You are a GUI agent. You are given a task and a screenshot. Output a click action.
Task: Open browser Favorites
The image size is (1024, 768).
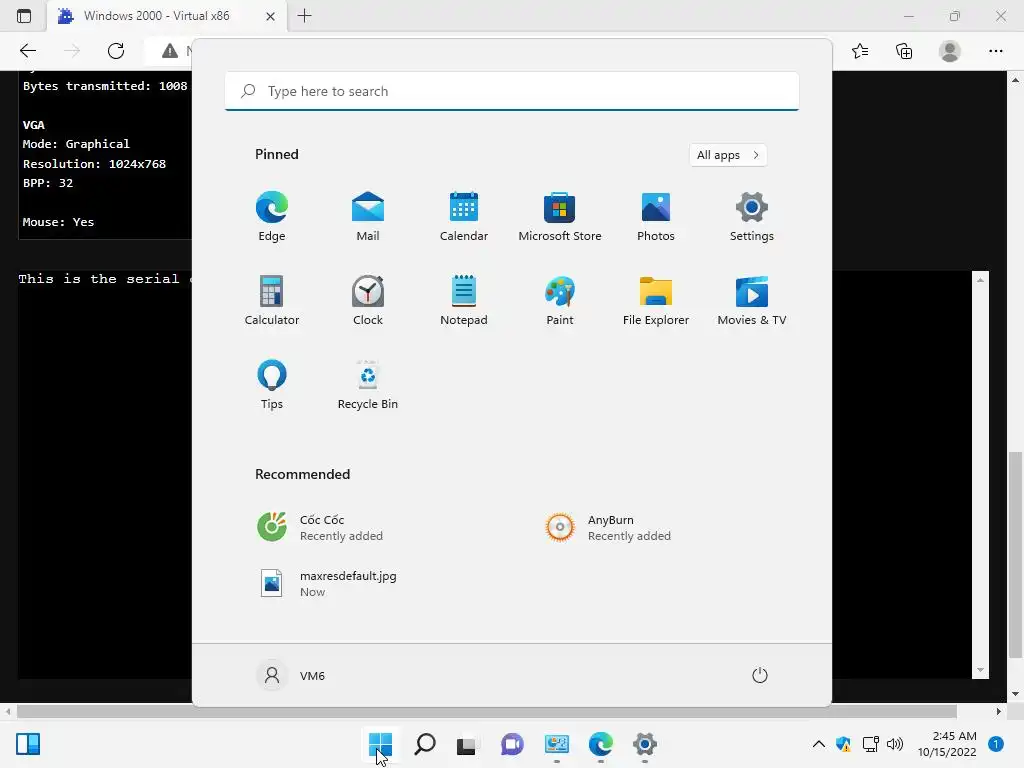pos(860,51)
